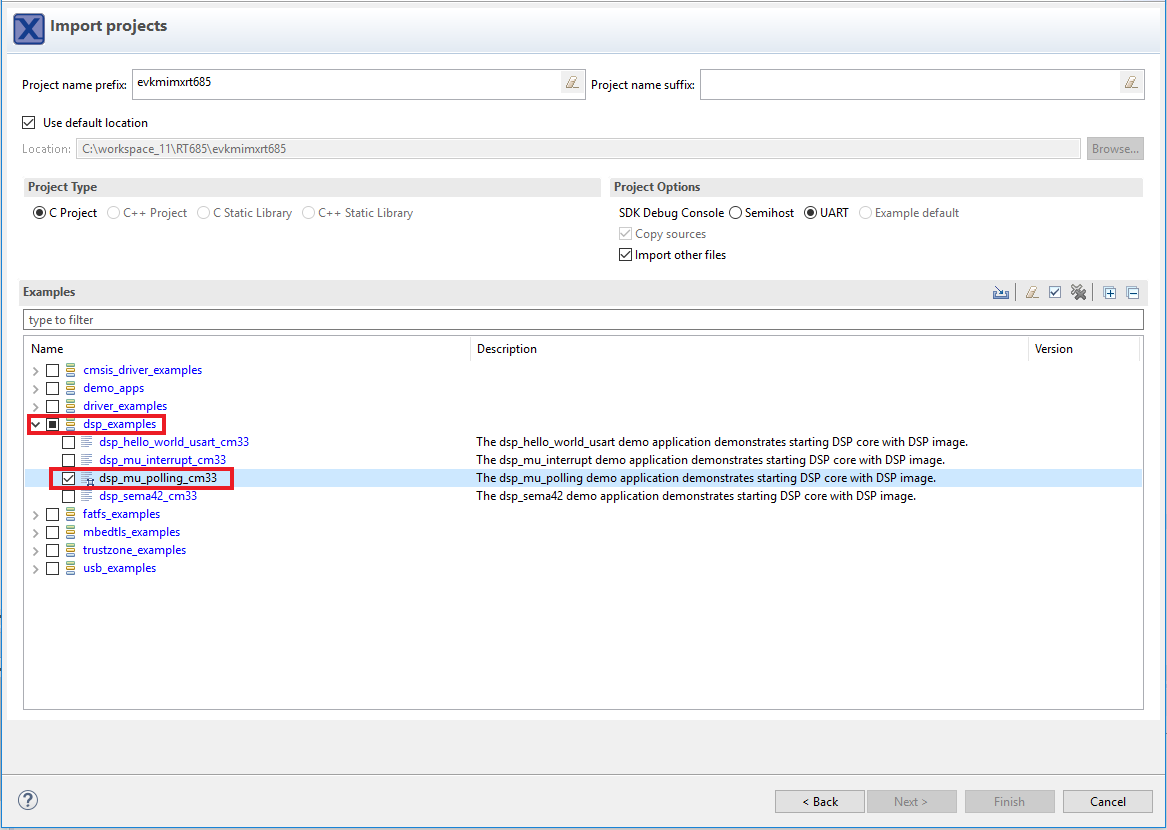The width and height of the screenshot is (1167, 830).
Task: Open help via the question mark icon
Action: point(28,800)
